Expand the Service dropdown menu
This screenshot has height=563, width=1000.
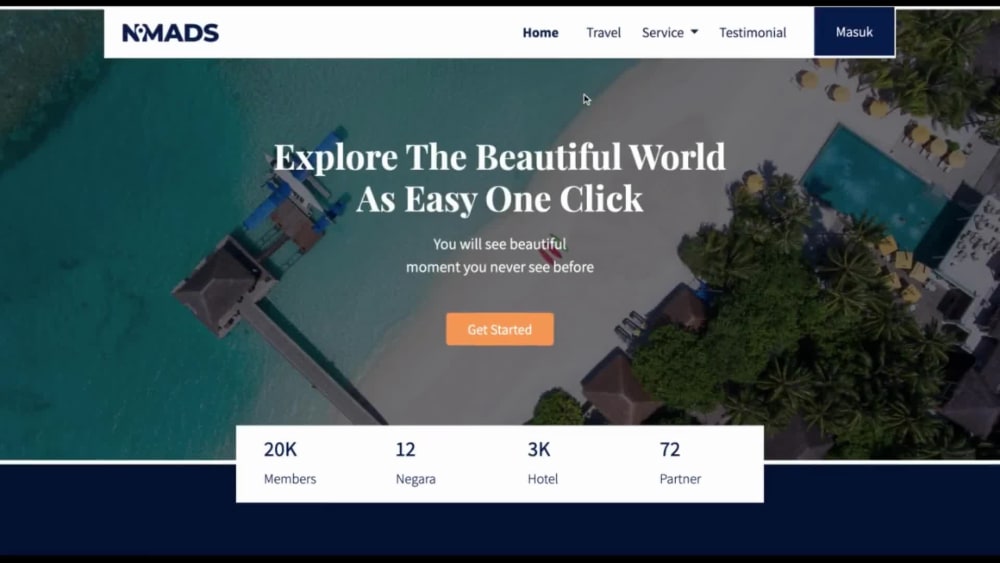(x=670, y=33)
